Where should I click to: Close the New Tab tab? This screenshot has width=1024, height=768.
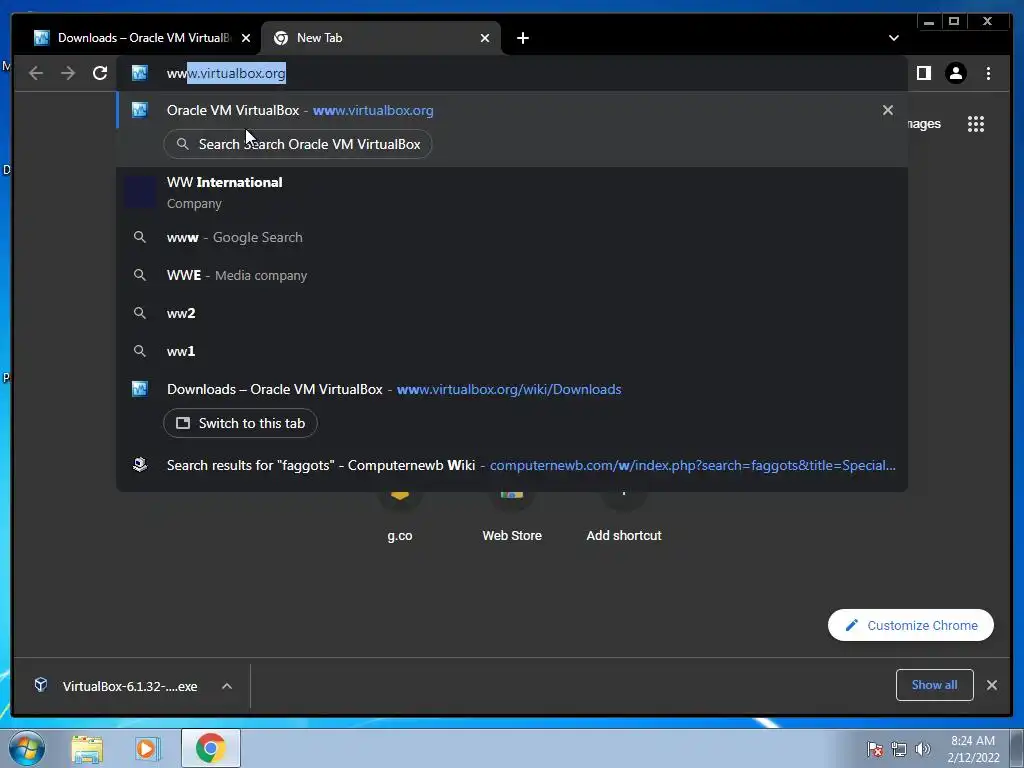coord(485,38)
